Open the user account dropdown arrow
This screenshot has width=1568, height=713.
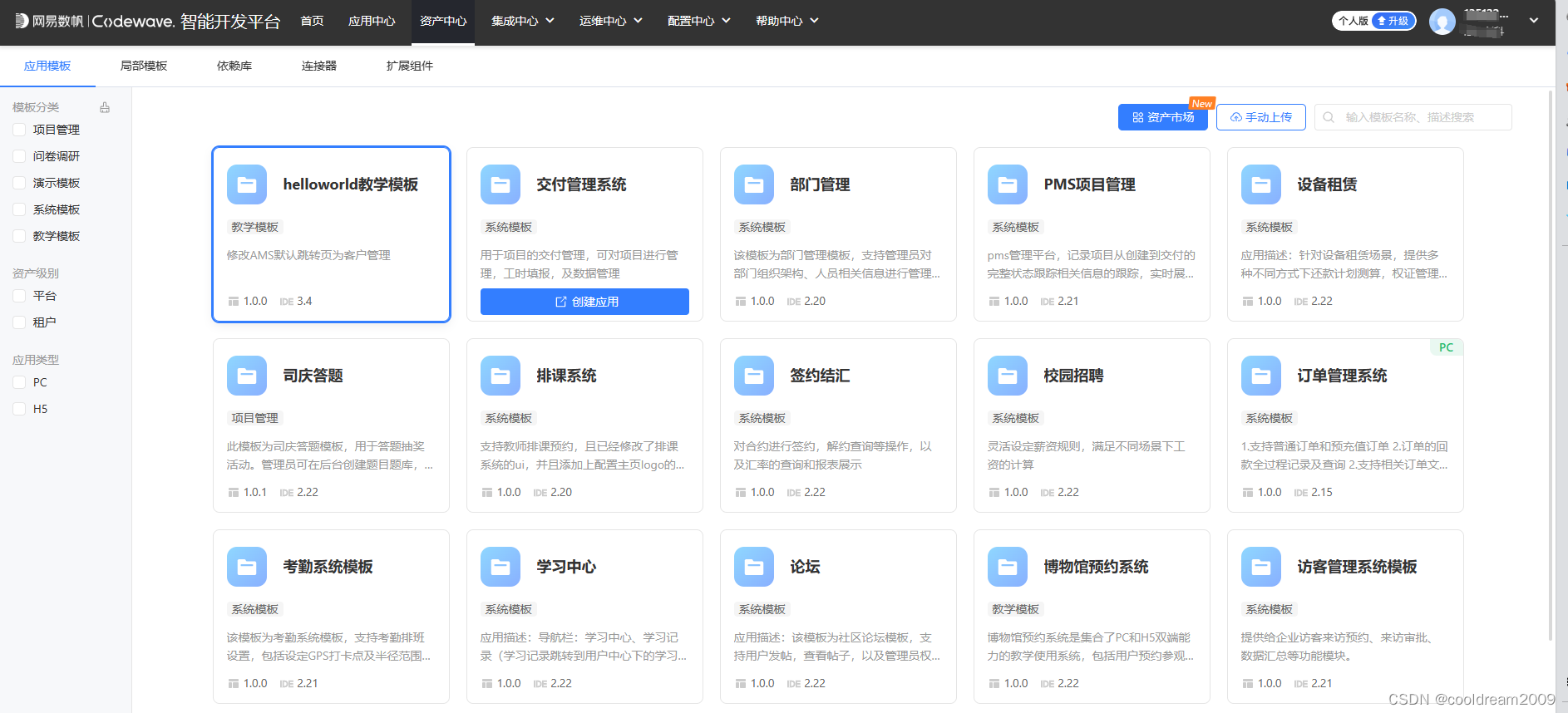tap(1534, 21)
